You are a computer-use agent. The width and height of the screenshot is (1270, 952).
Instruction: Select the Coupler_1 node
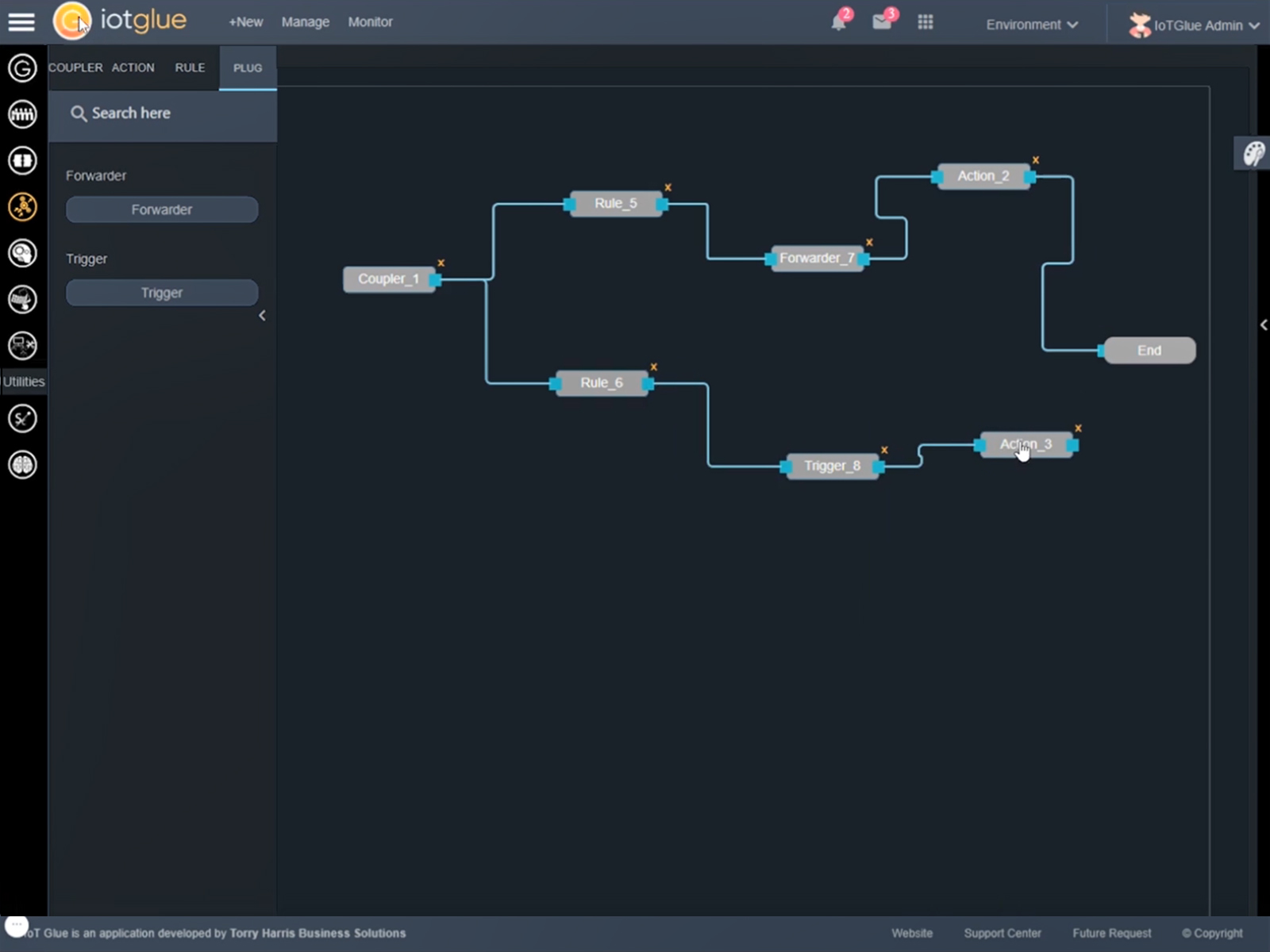coord(388,279)
